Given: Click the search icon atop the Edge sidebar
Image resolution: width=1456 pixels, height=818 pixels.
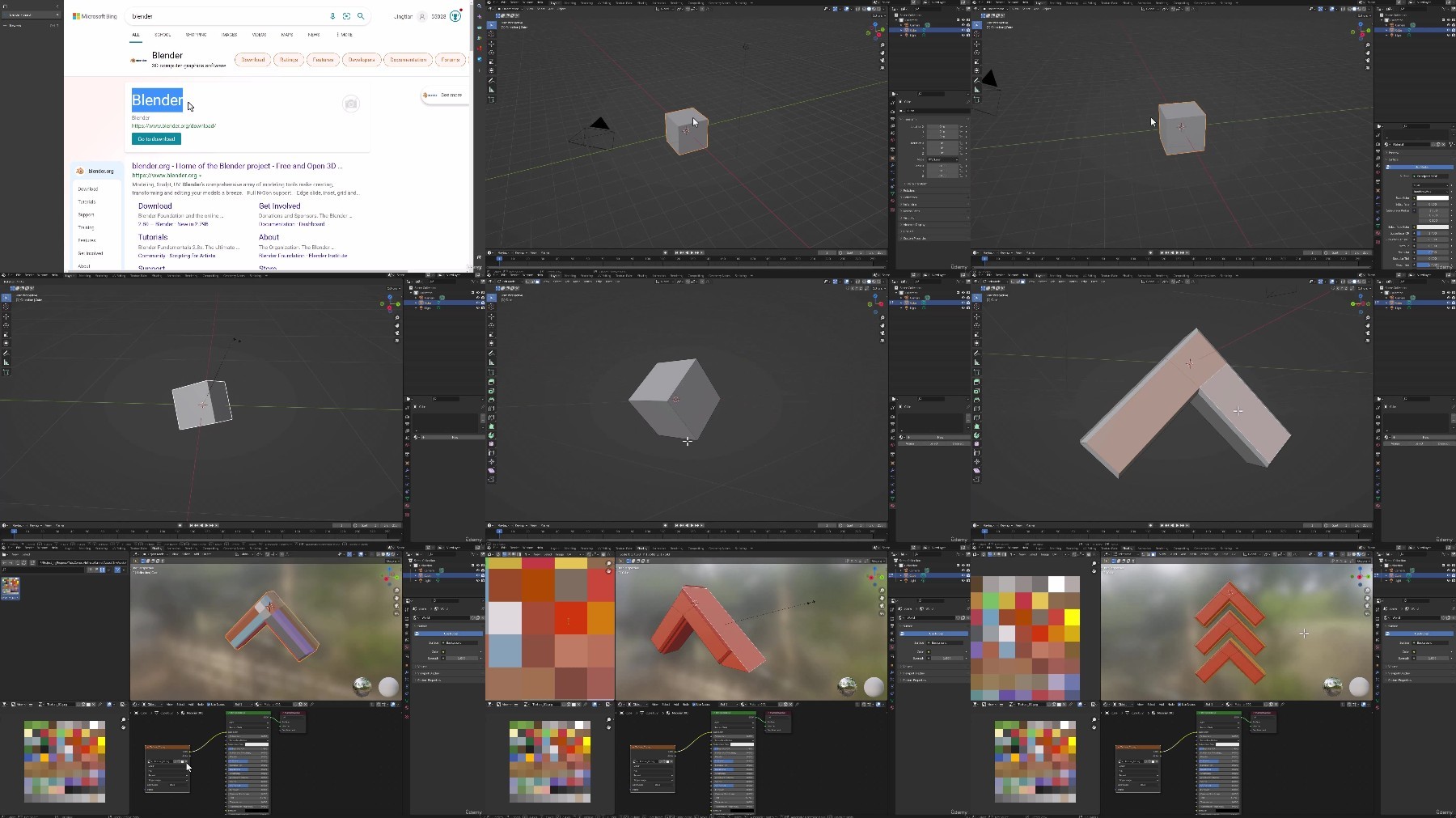Looking at the screenshot, I should 480,6.
